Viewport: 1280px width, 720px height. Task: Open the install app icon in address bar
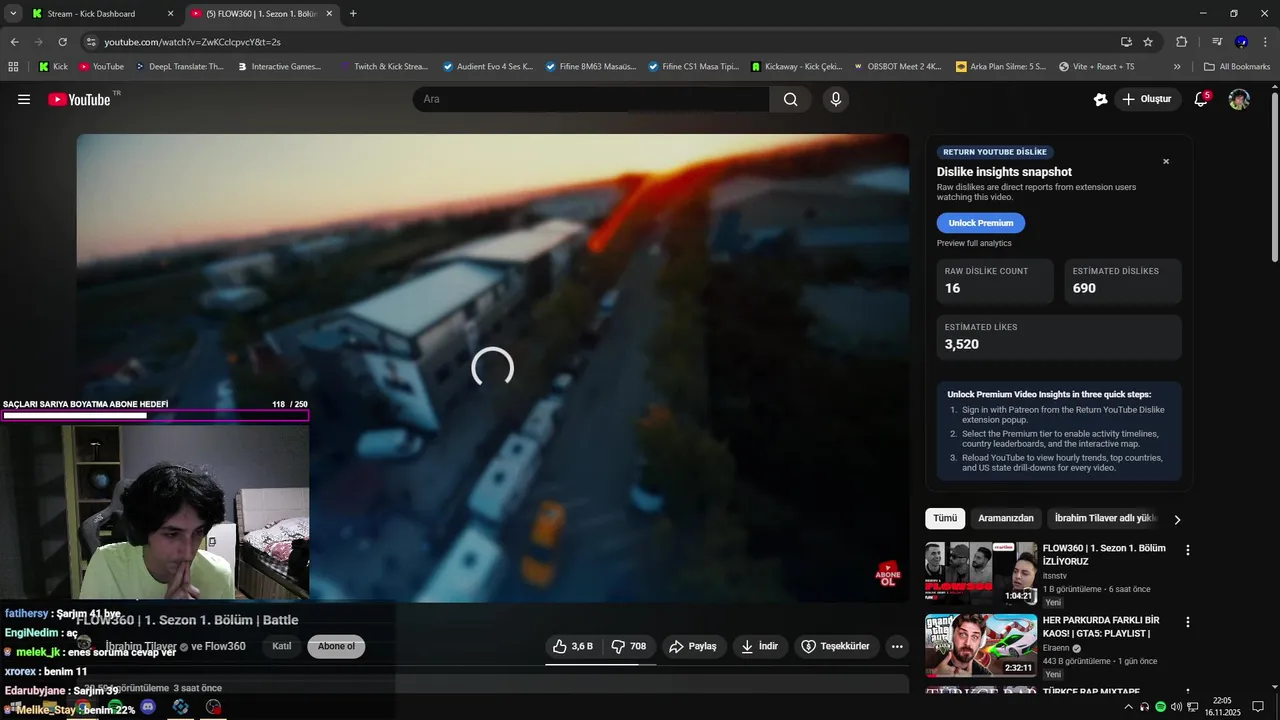[x=1126, y=42]
